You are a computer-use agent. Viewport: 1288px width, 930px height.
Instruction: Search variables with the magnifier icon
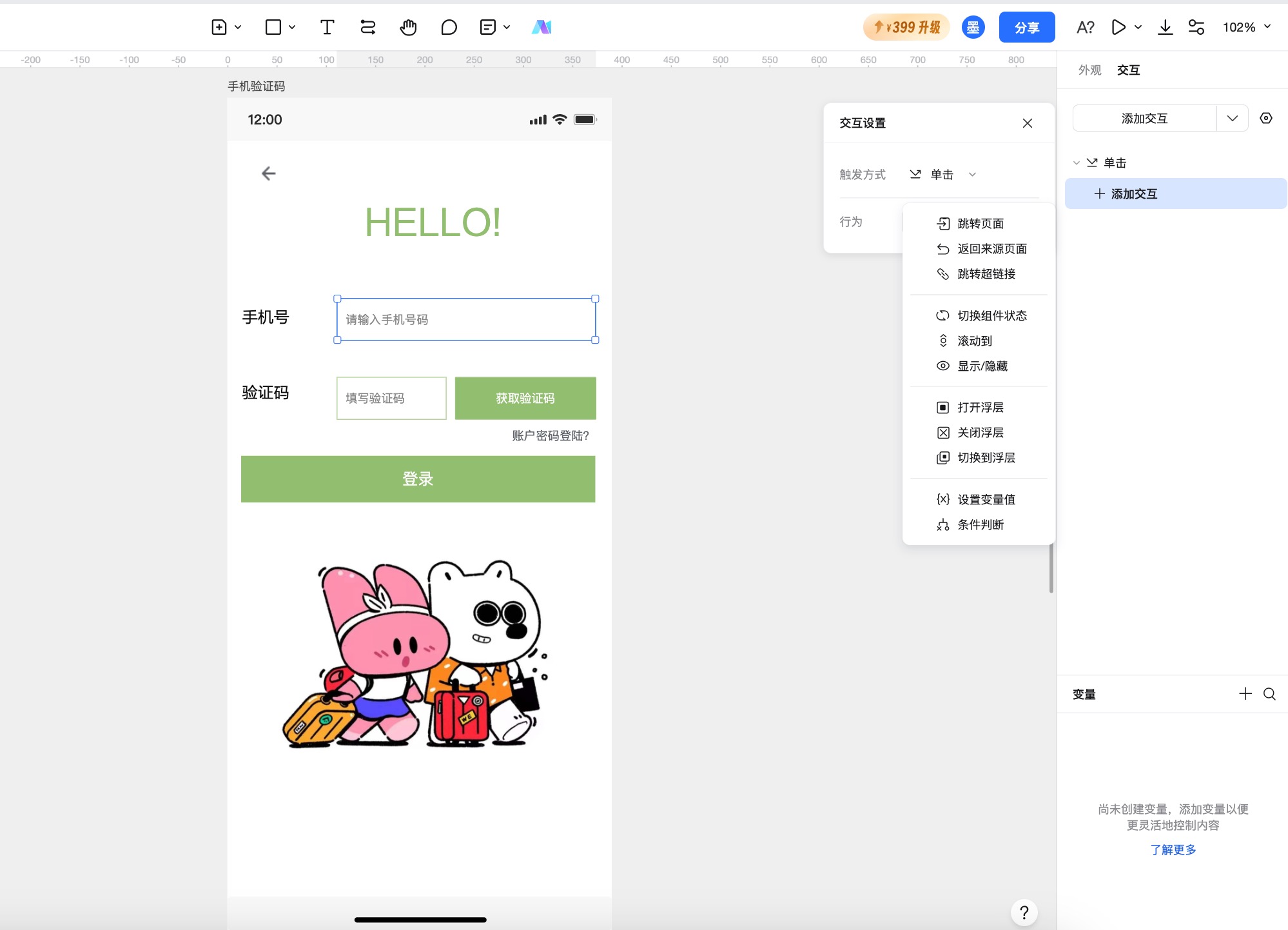[x=1269, y=693]
